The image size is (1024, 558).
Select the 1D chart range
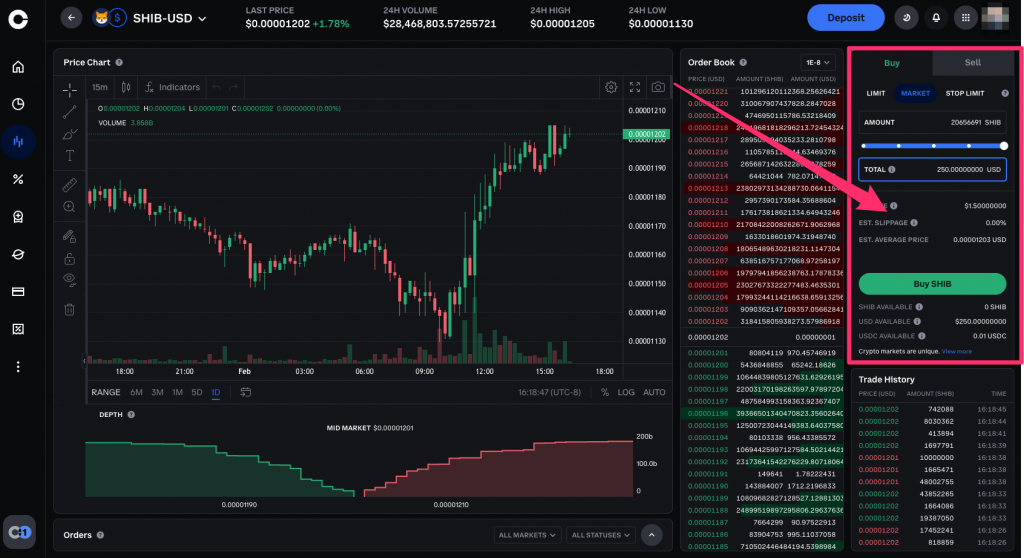pyautogui.click(x=216, y=393)
